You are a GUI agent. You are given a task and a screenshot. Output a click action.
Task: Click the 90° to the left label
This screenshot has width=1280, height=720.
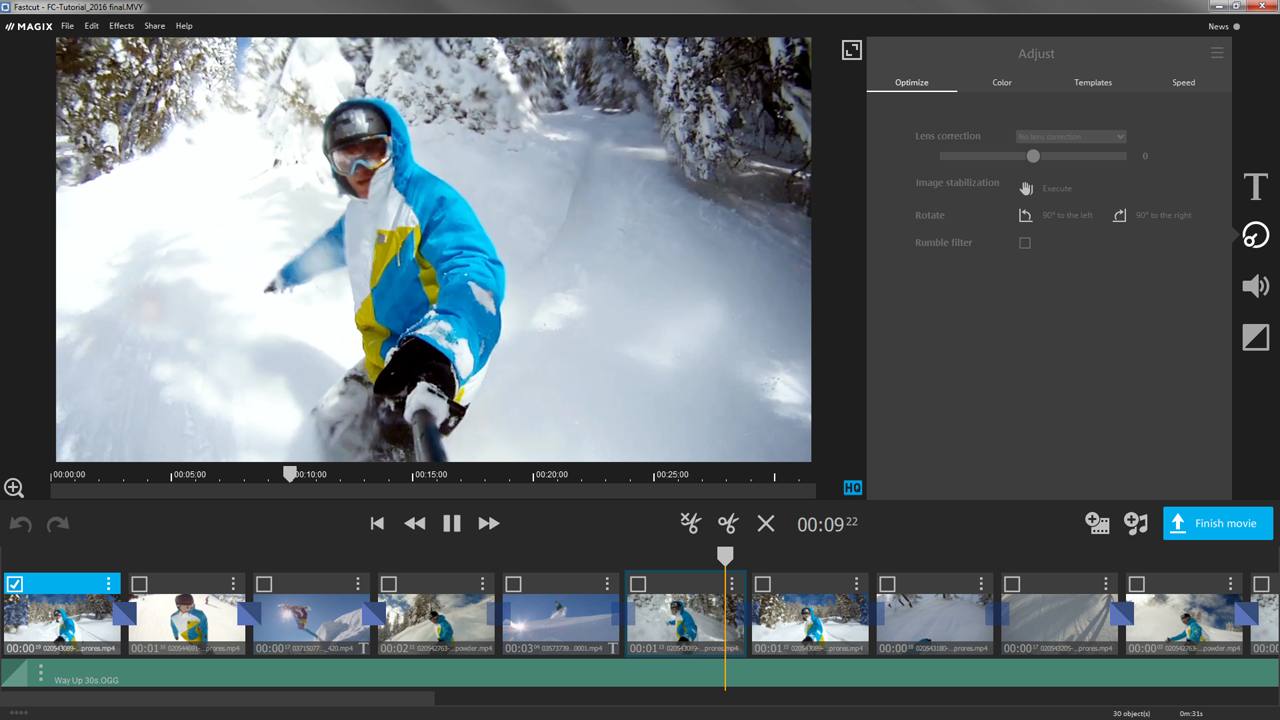(x=1068, y=215)
